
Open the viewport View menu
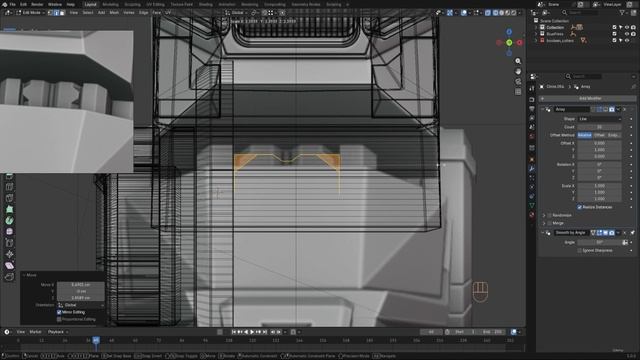point(73,13)
